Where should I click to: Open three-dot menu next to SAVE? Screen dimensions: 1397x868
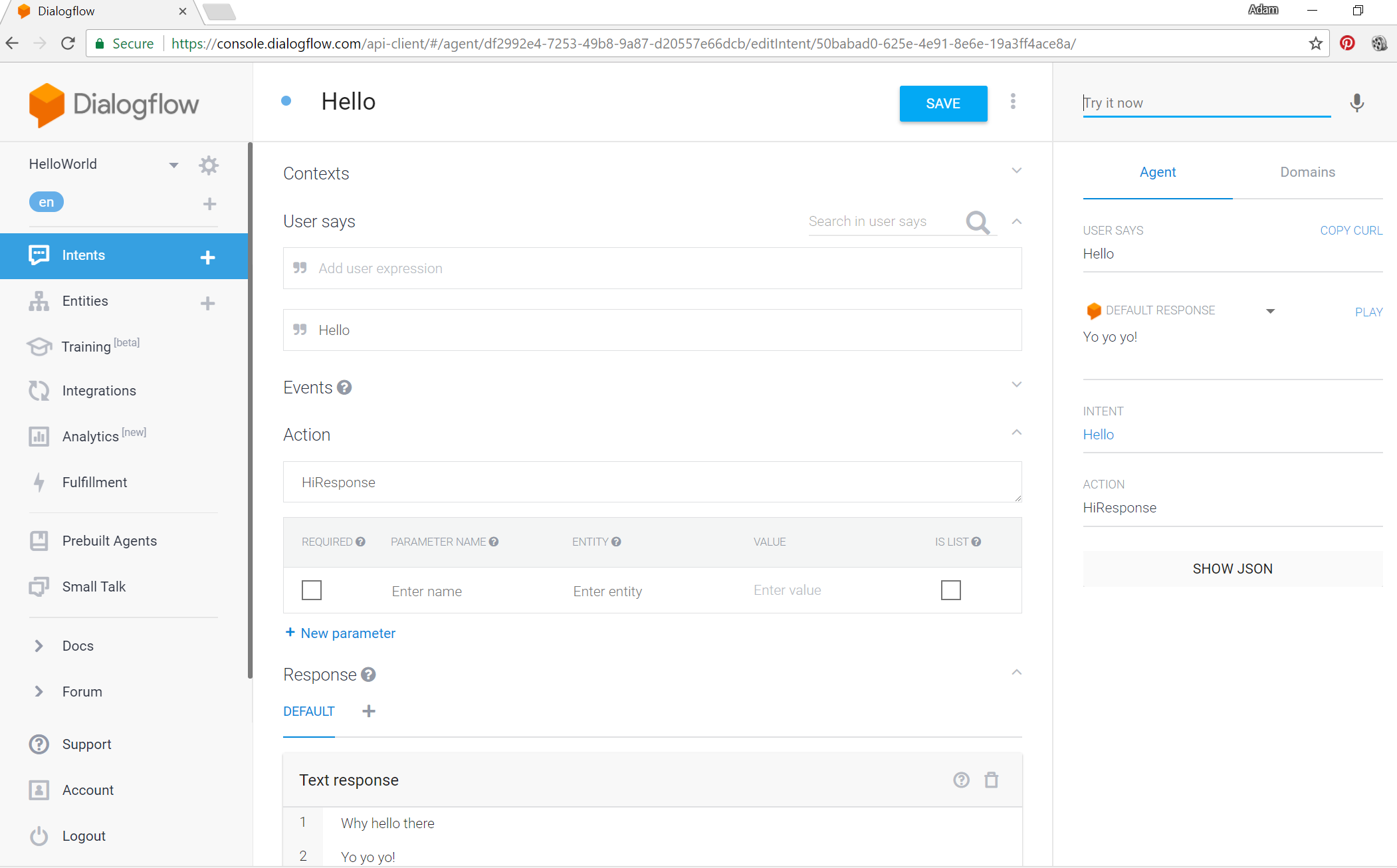pos(1013,102)
